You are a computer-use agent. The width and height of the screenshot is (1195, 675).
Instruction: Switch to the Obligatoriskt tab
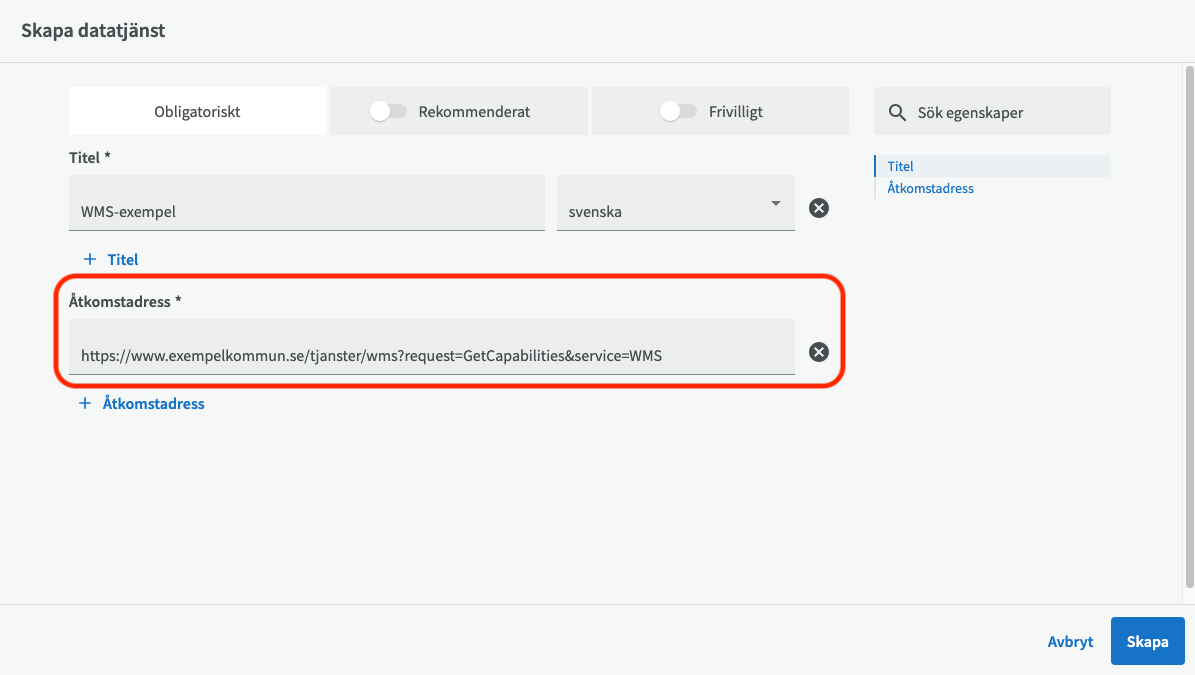click(197, 112)
